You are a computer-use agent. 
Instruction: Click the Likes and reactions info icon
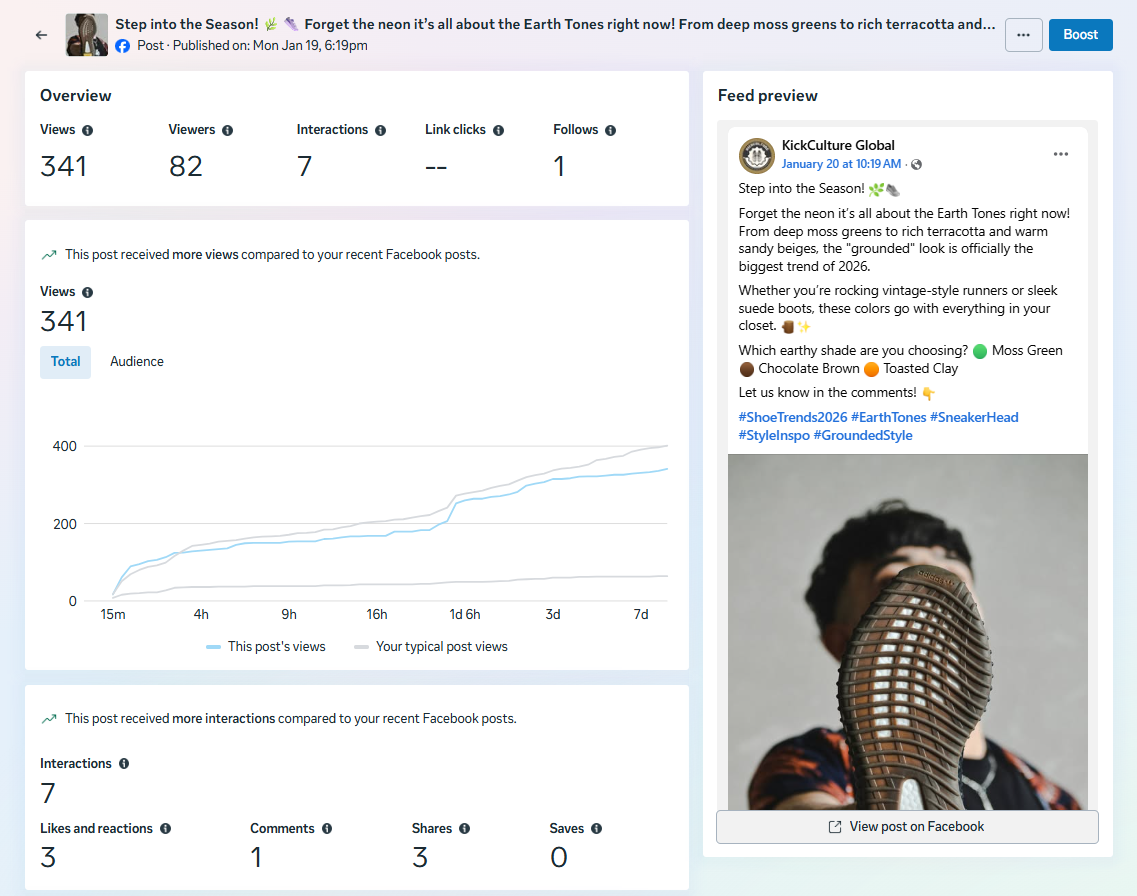[166, 829]
